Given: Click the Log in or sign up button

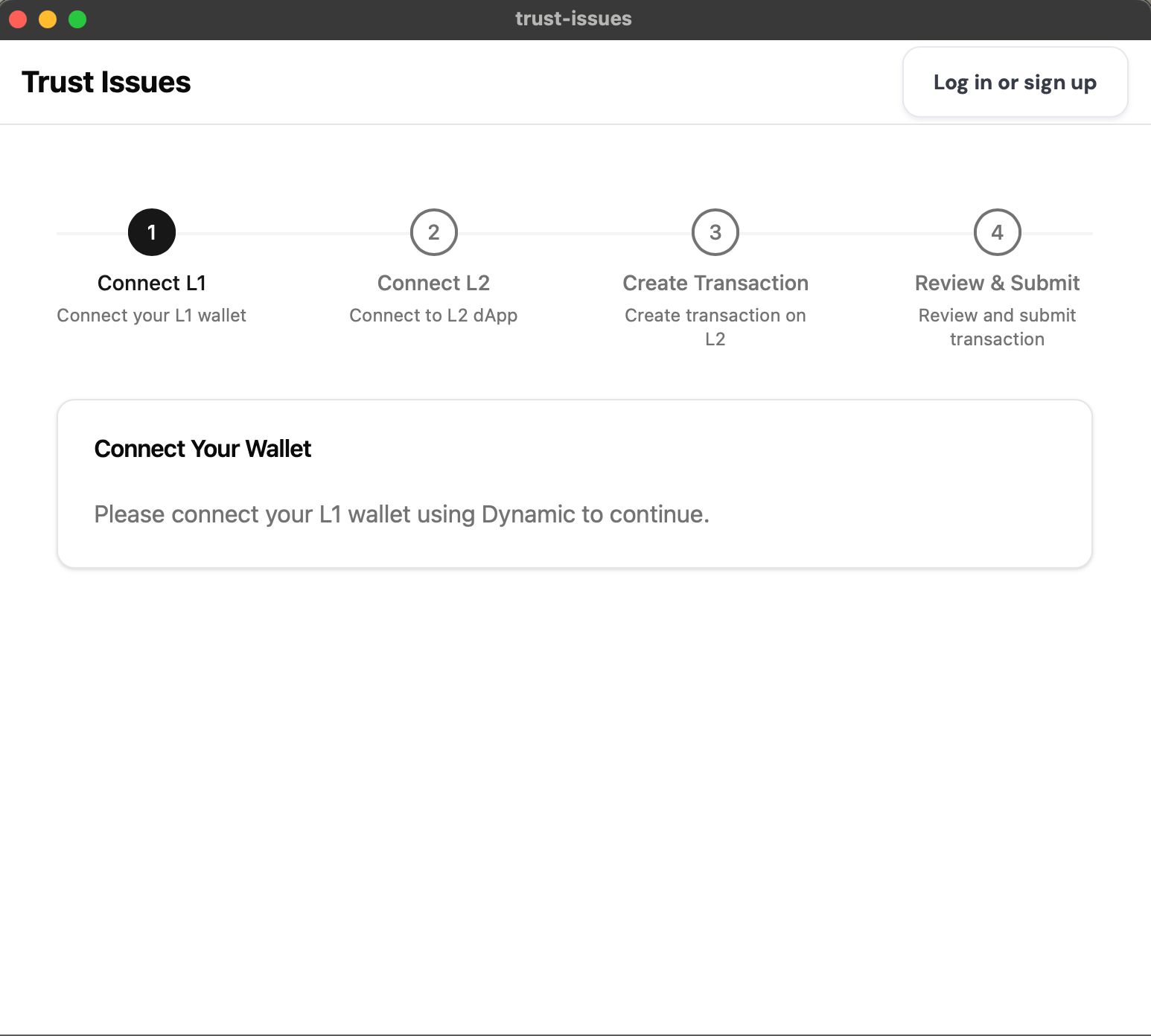Looking at the screenshot, I should click(1015, 82).
